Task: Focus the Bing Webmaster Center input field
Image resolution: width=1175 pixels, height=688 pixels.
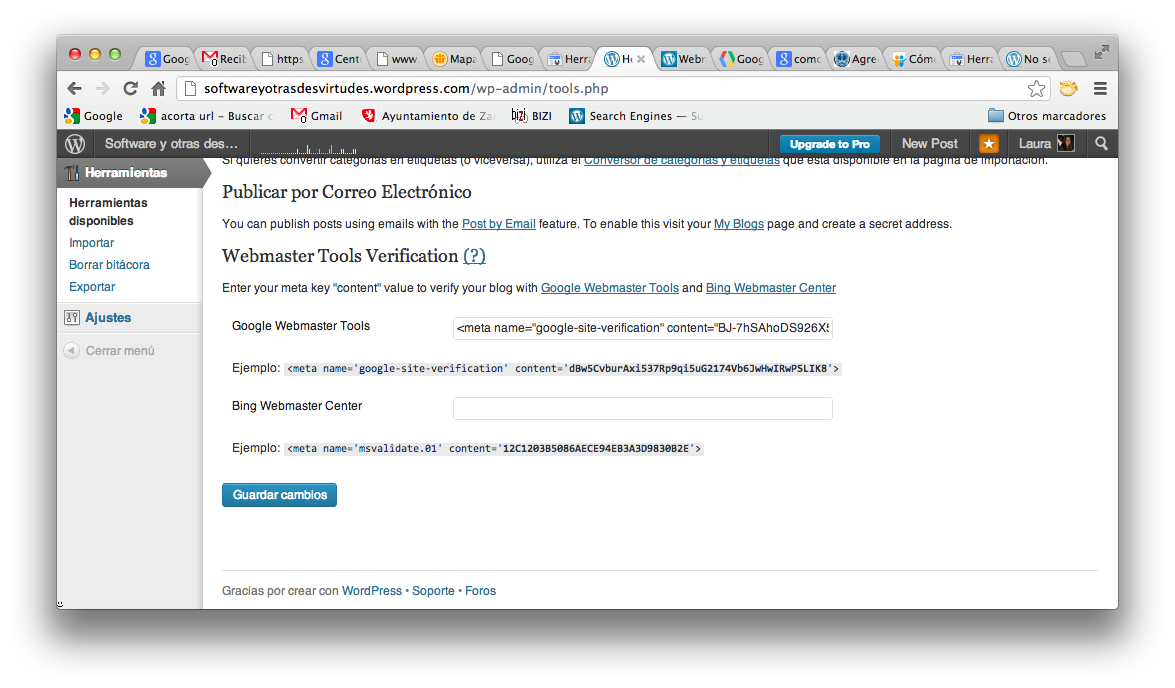Action: [642, 408]
